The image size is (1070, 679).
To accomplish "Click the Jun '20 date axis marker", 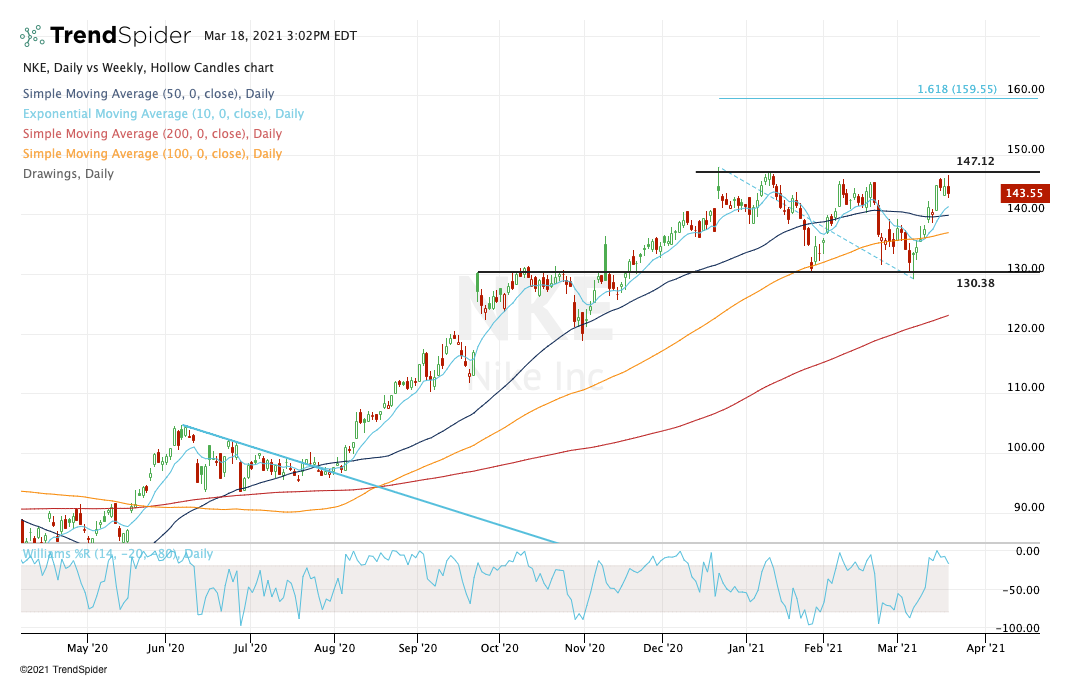I will [165, 648].
